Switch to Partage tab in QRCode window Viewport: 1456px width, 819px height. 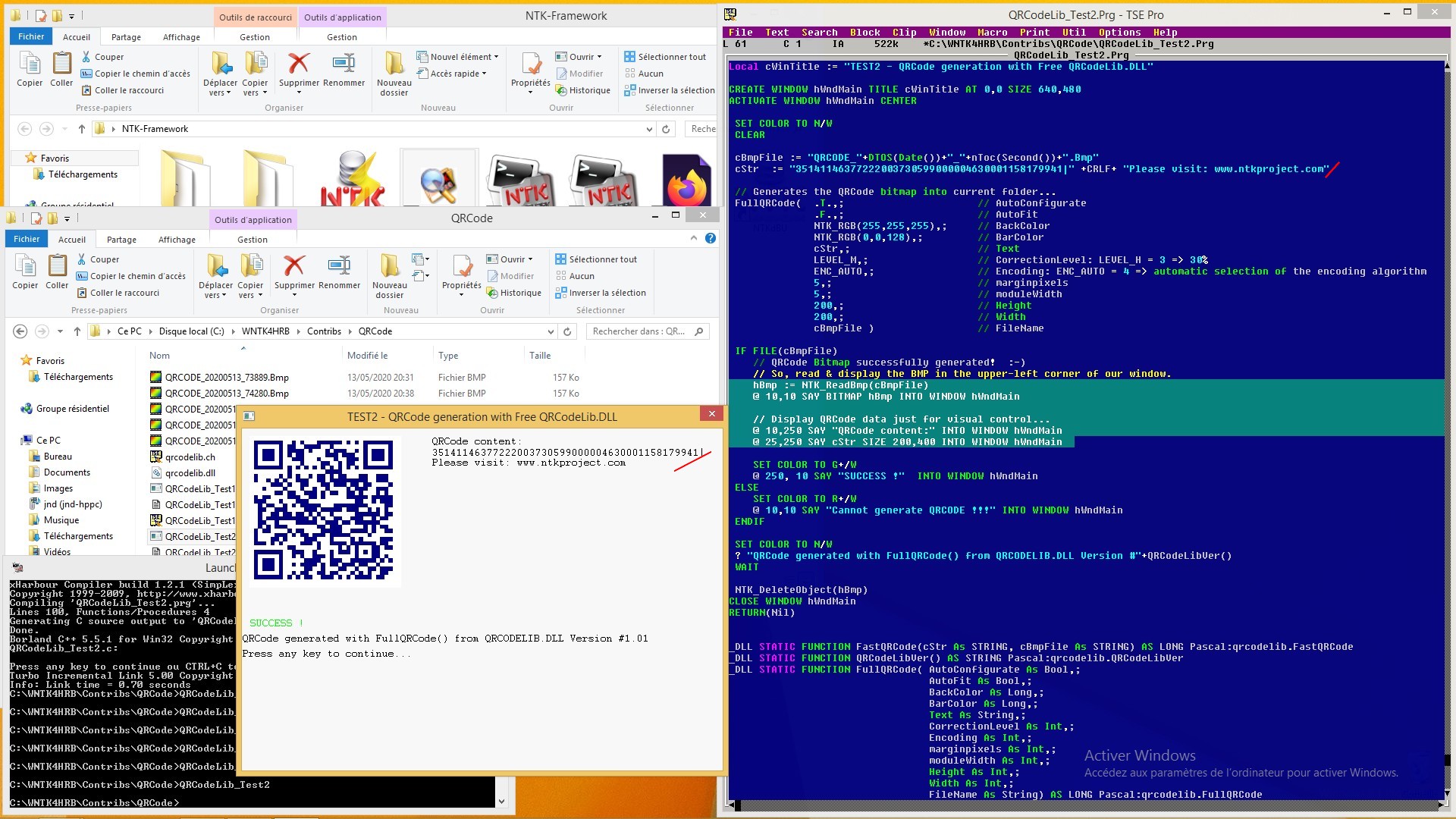click(121, 240)
